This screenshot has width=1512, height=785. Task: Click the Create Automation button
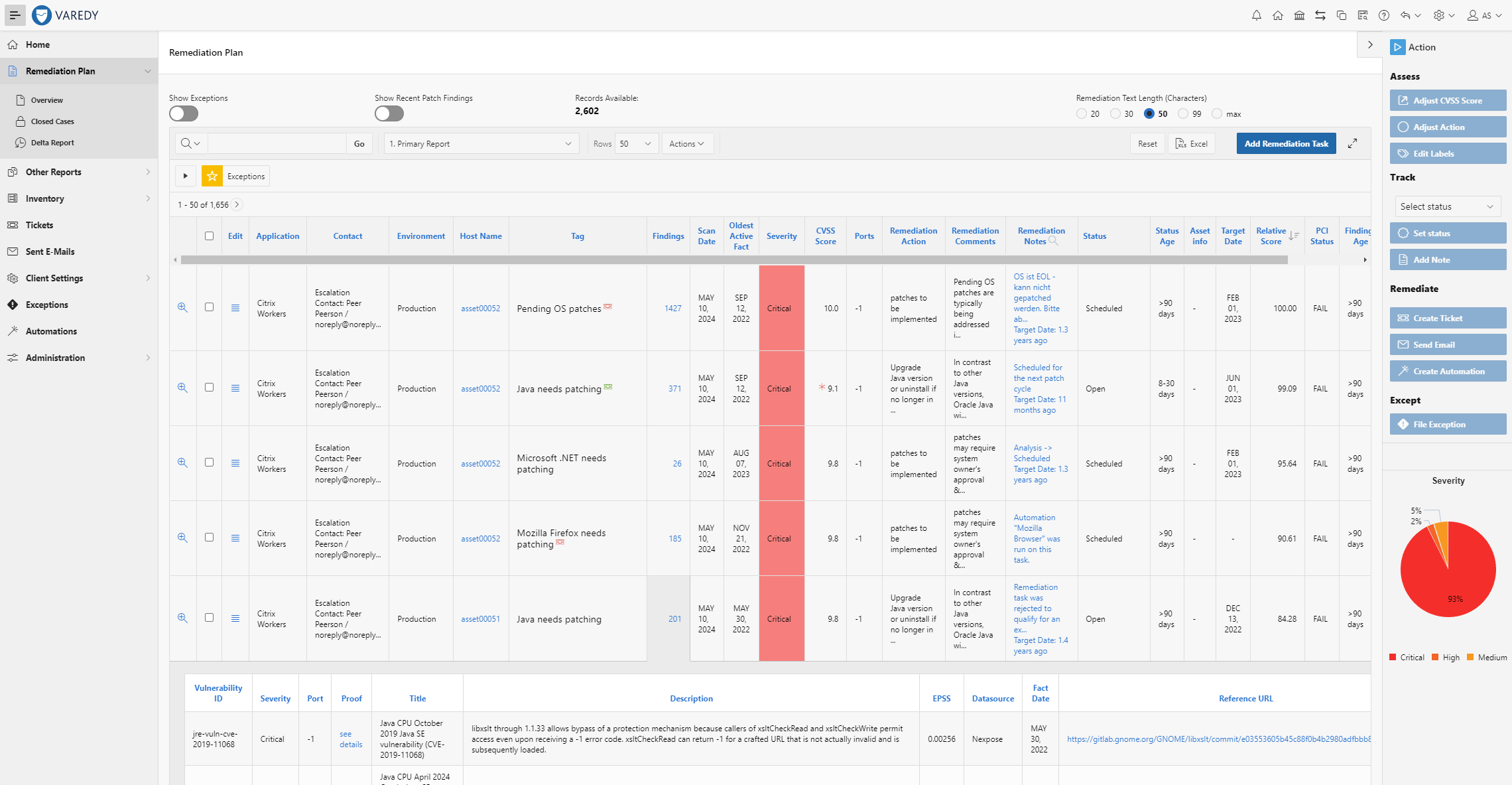(x=1448, y=371)
